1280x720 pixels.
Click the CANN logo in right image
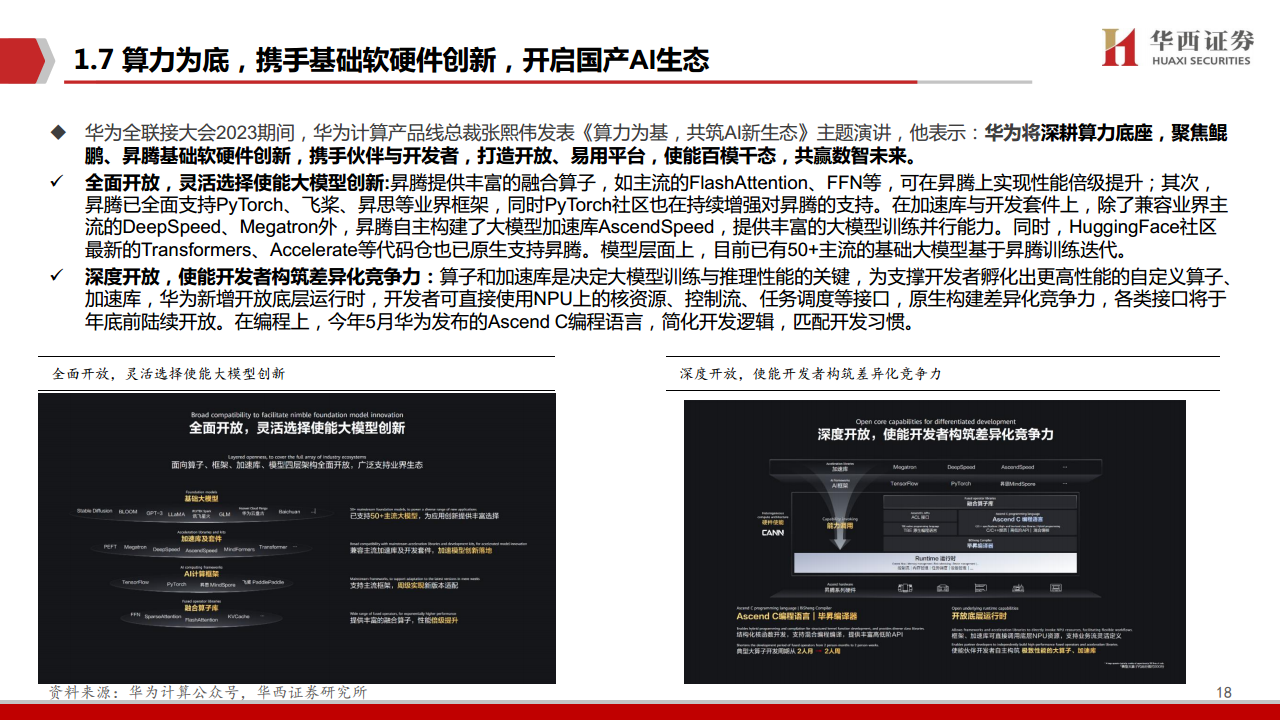click(773, 533)
